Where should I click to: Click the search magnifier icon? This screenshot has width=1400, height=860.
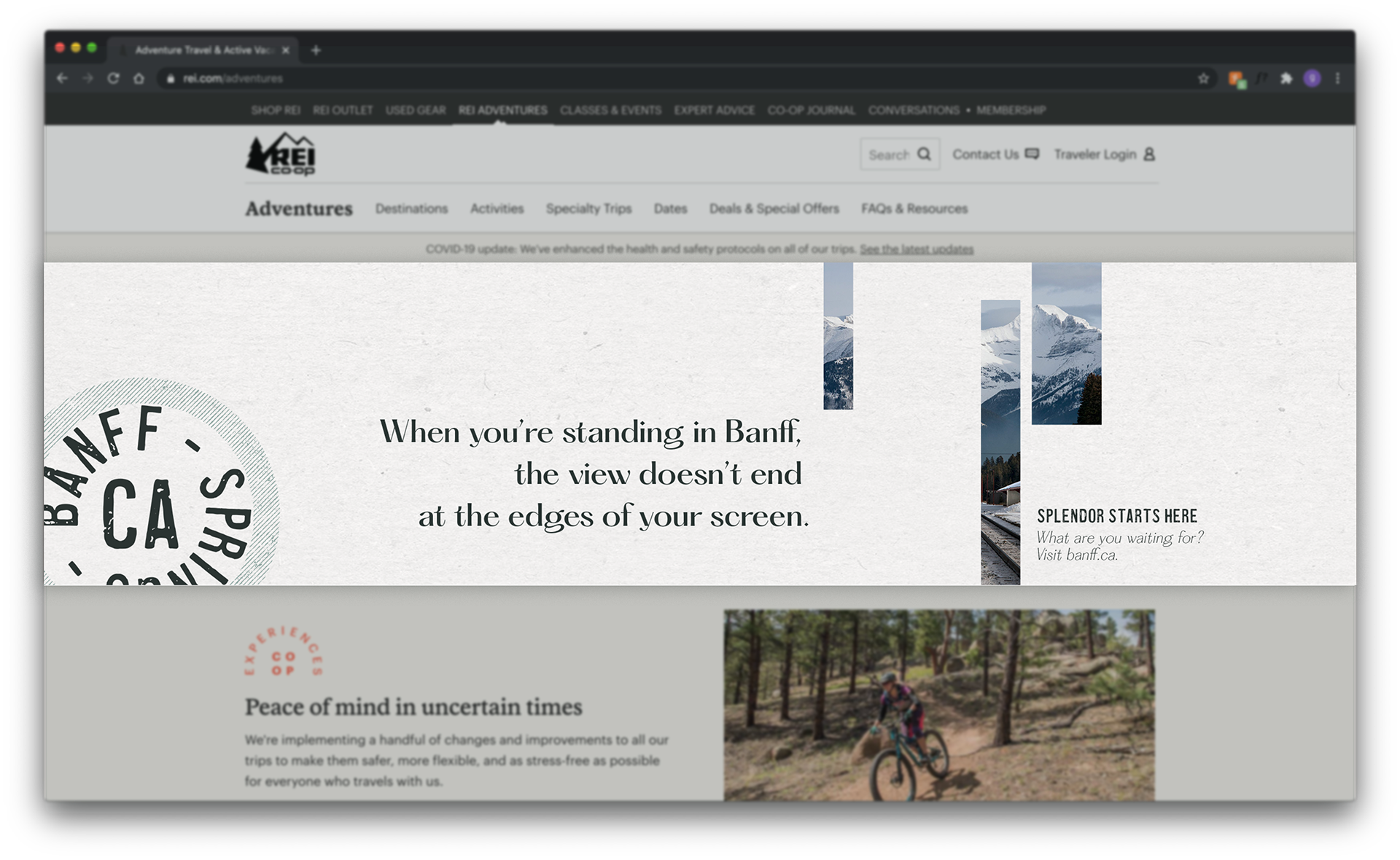[x=925, y=154]
